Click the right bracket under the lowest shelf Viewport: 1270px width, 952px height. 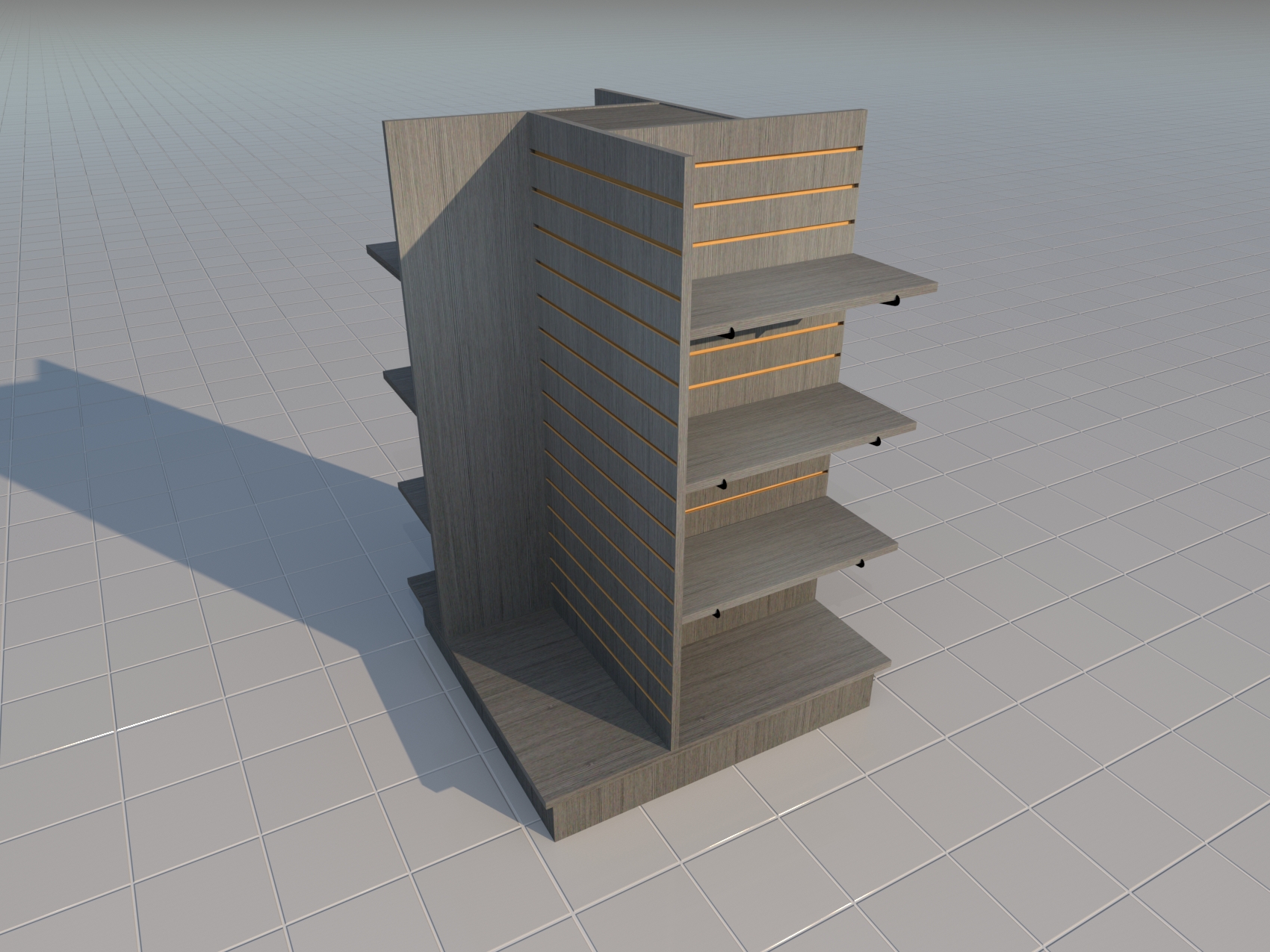[860, 564]
